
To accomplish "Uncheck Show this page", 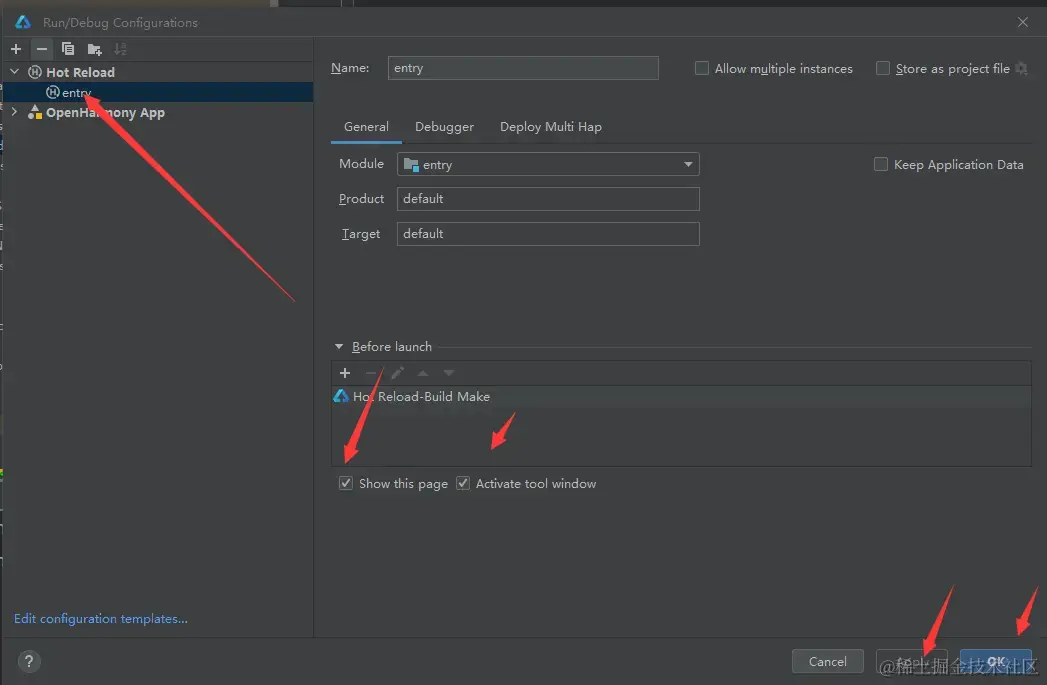I will (345, 483).
